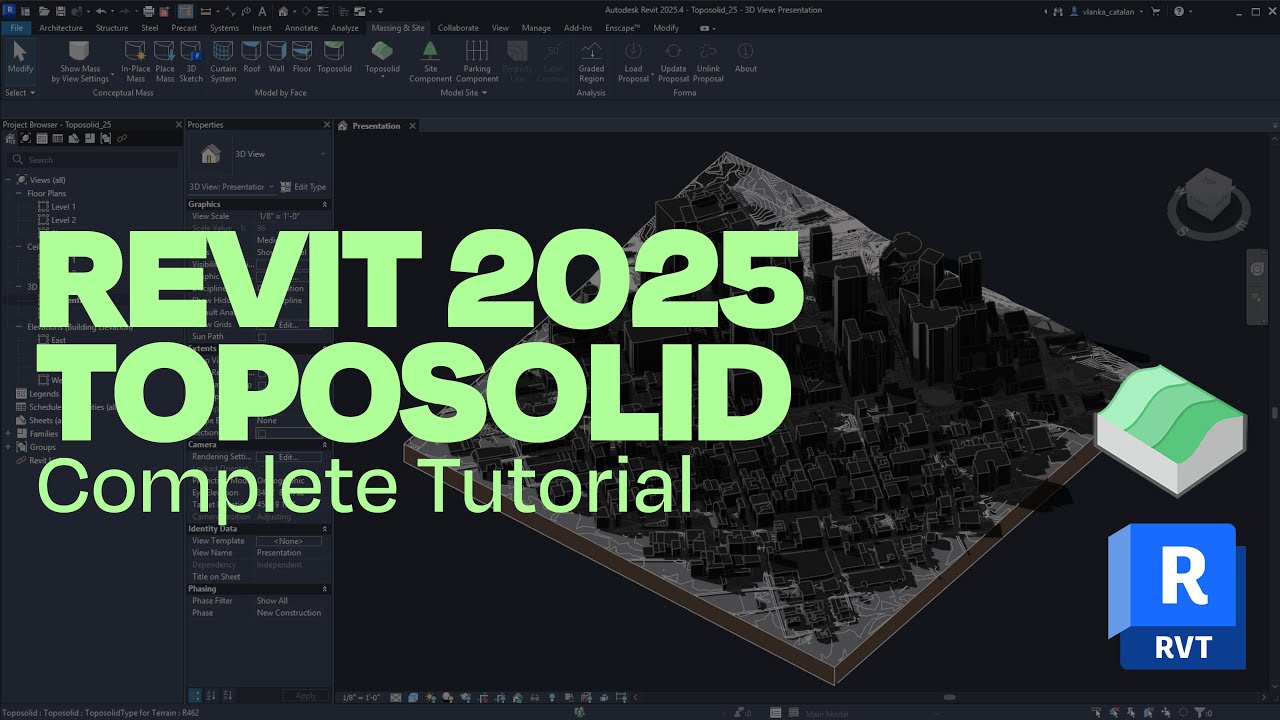Screen dimensions: 1280x720
Task: Click the Default 3D View house icon
Action: 284,10
